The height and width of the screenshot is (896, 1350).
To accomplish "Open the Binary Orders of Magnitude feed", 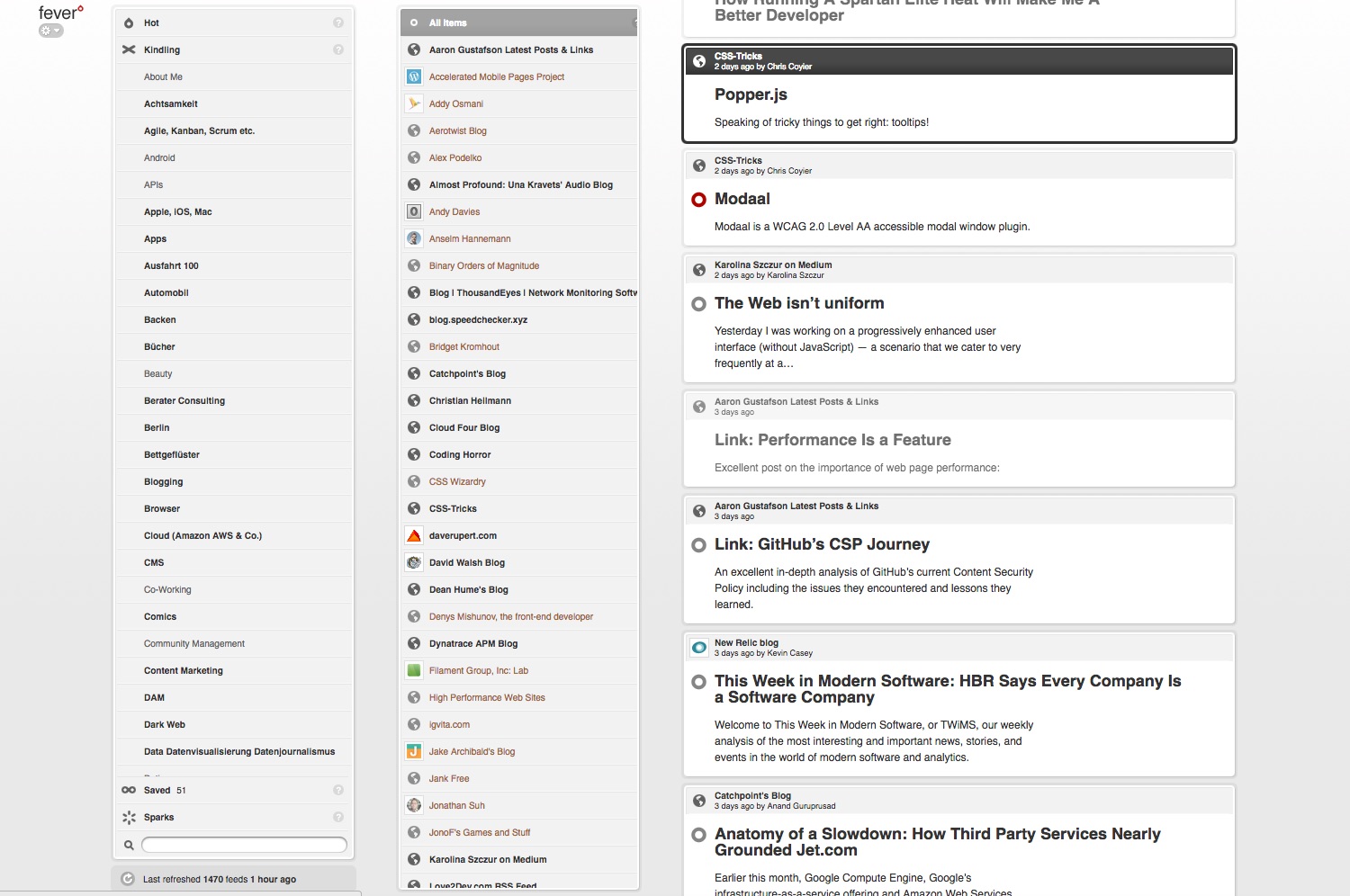I will point(518,265).
